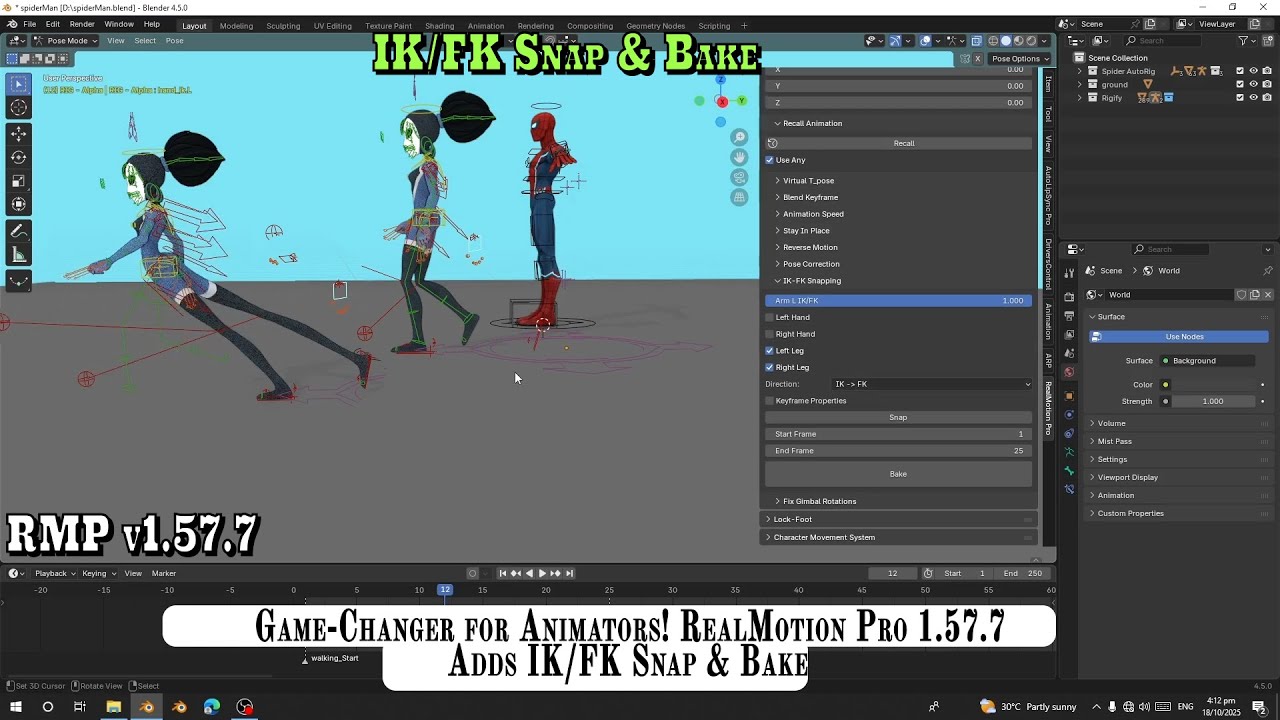1280x720 pixels.
Task: Open Windows Start menu
Action: click(15, 707)
